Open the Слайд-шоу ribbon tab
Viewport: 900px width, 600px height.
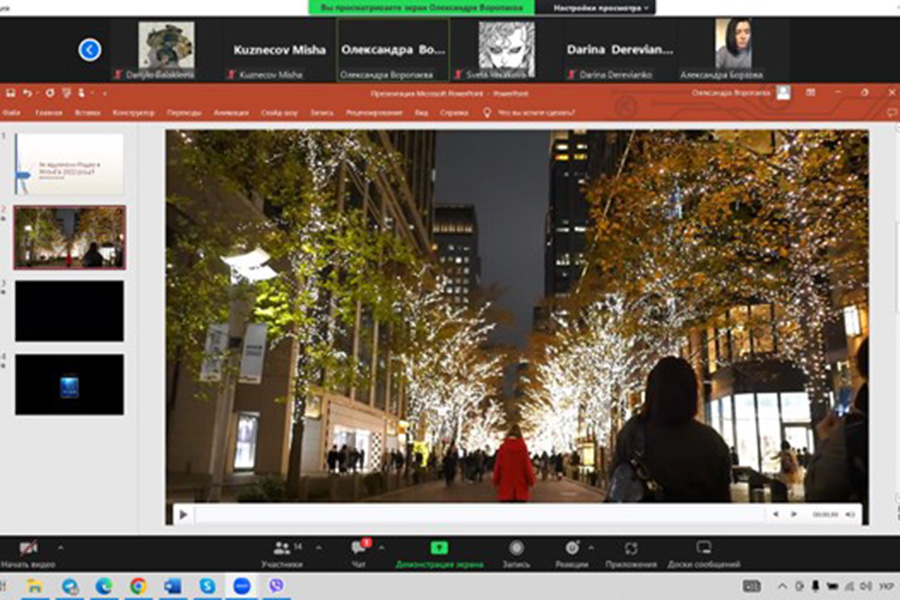coord(279,113)
